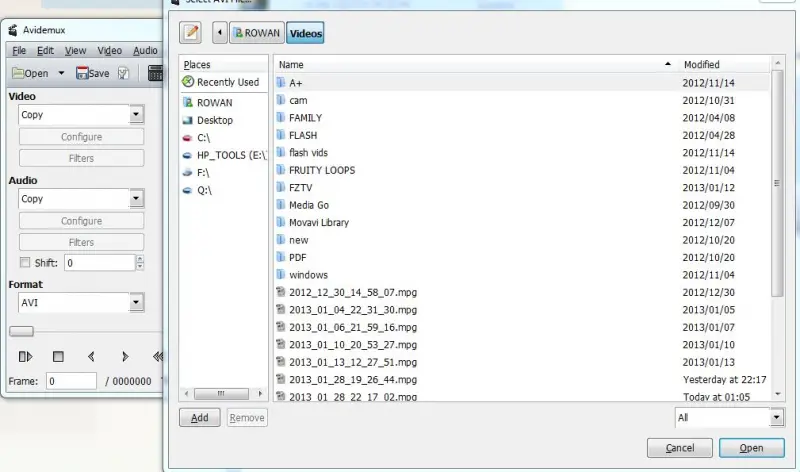
Task: Select the cam folder
Action: [522, 101]
